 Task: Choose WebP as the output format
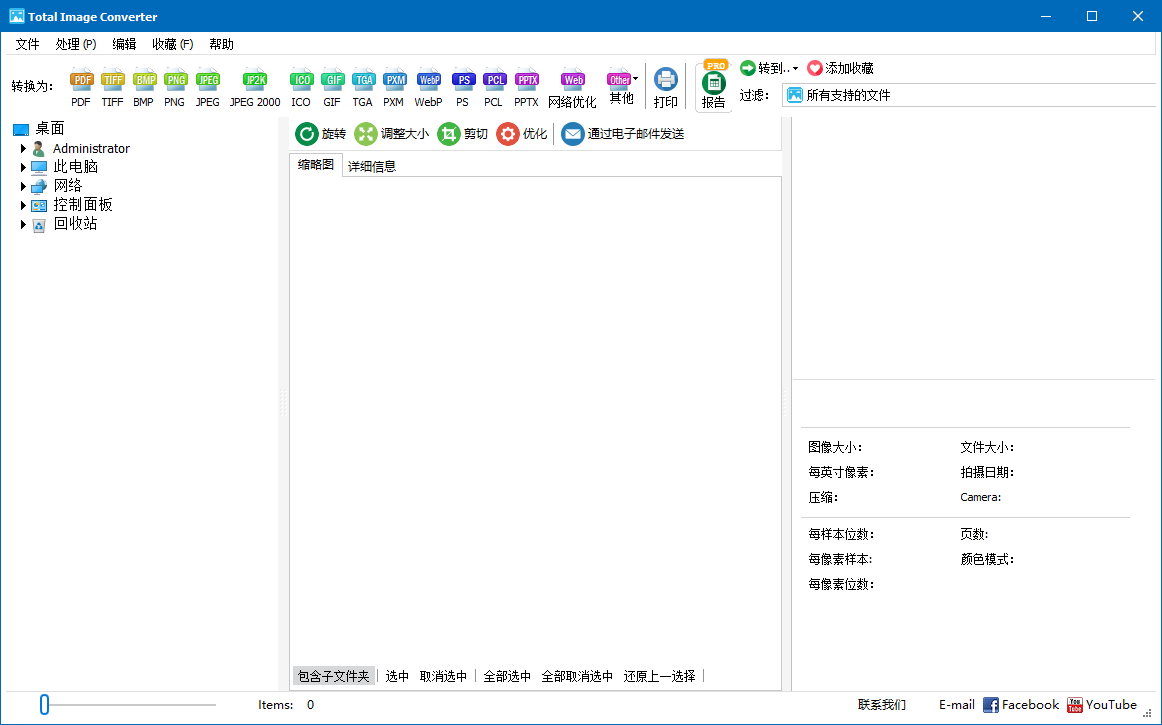(428, 81)
